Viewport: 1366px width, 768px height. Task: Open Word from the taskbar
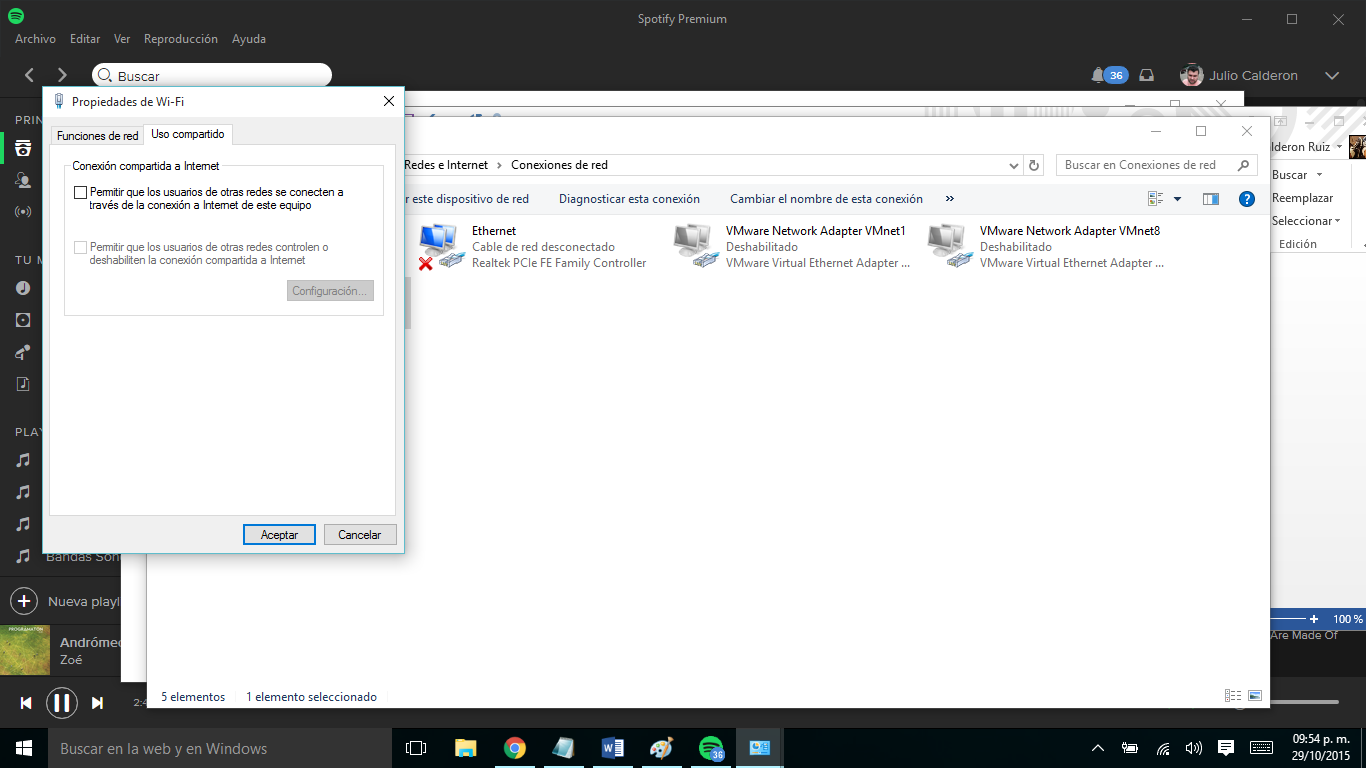tap(612, 748)
